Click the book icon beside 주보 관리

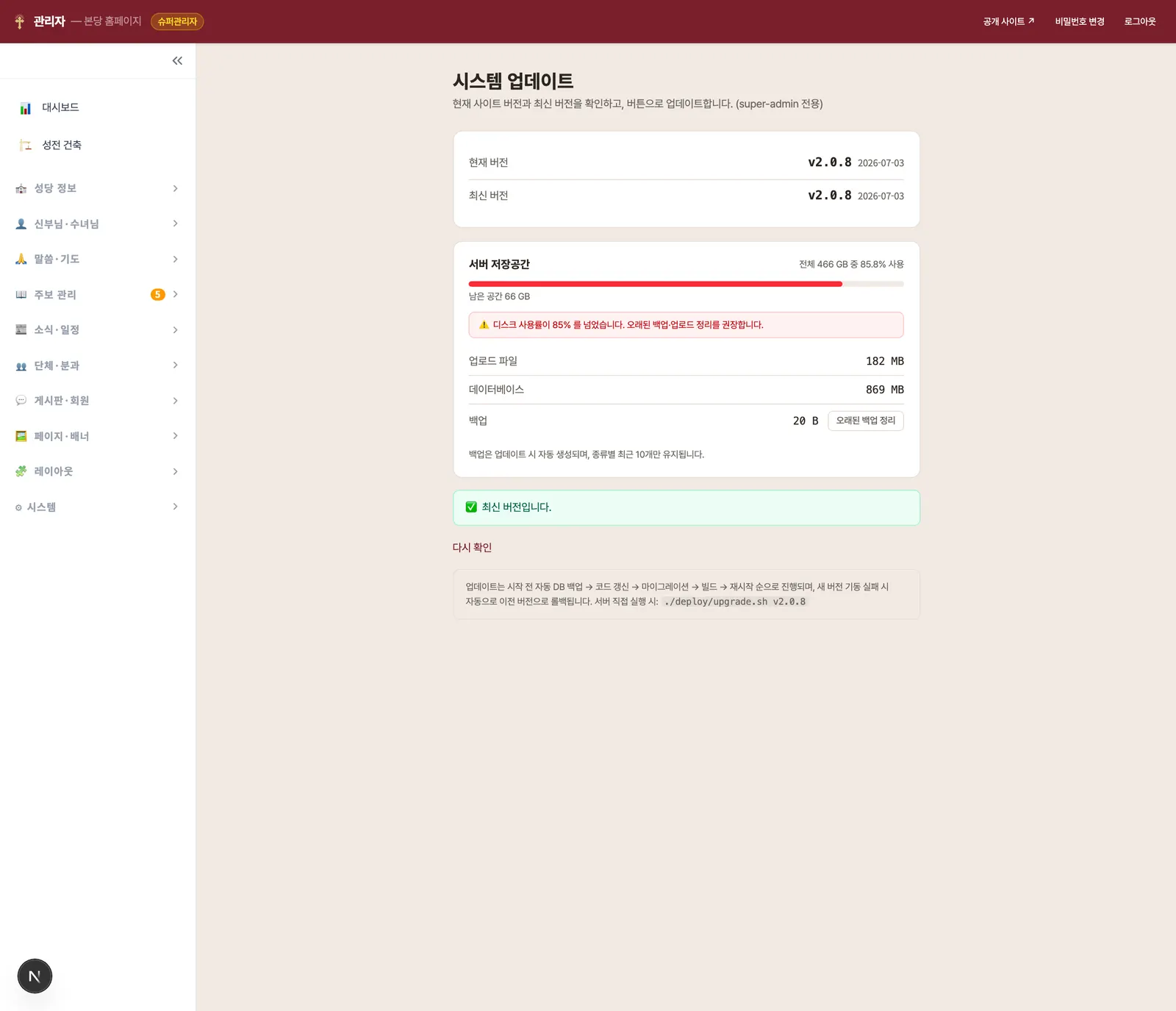pos(21,295)
